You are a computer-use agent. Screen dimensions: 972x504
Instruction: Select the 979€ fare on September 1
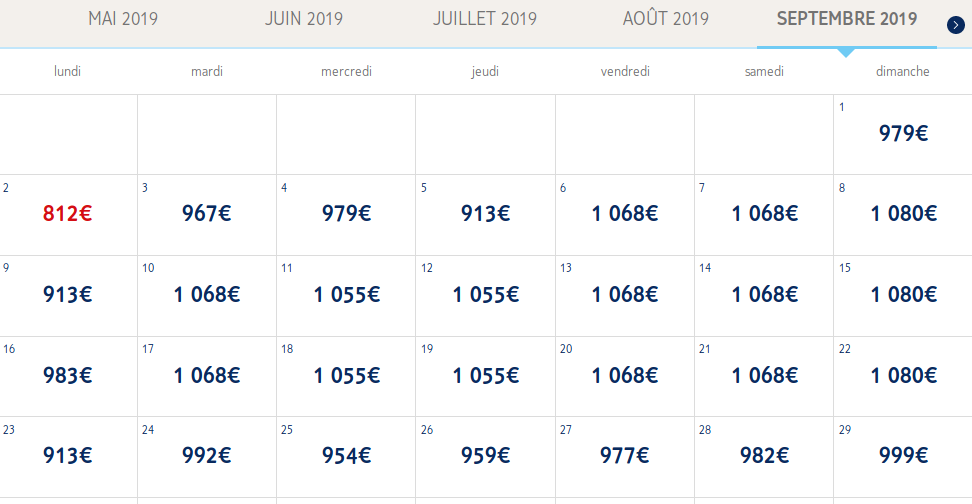[904, 133]
